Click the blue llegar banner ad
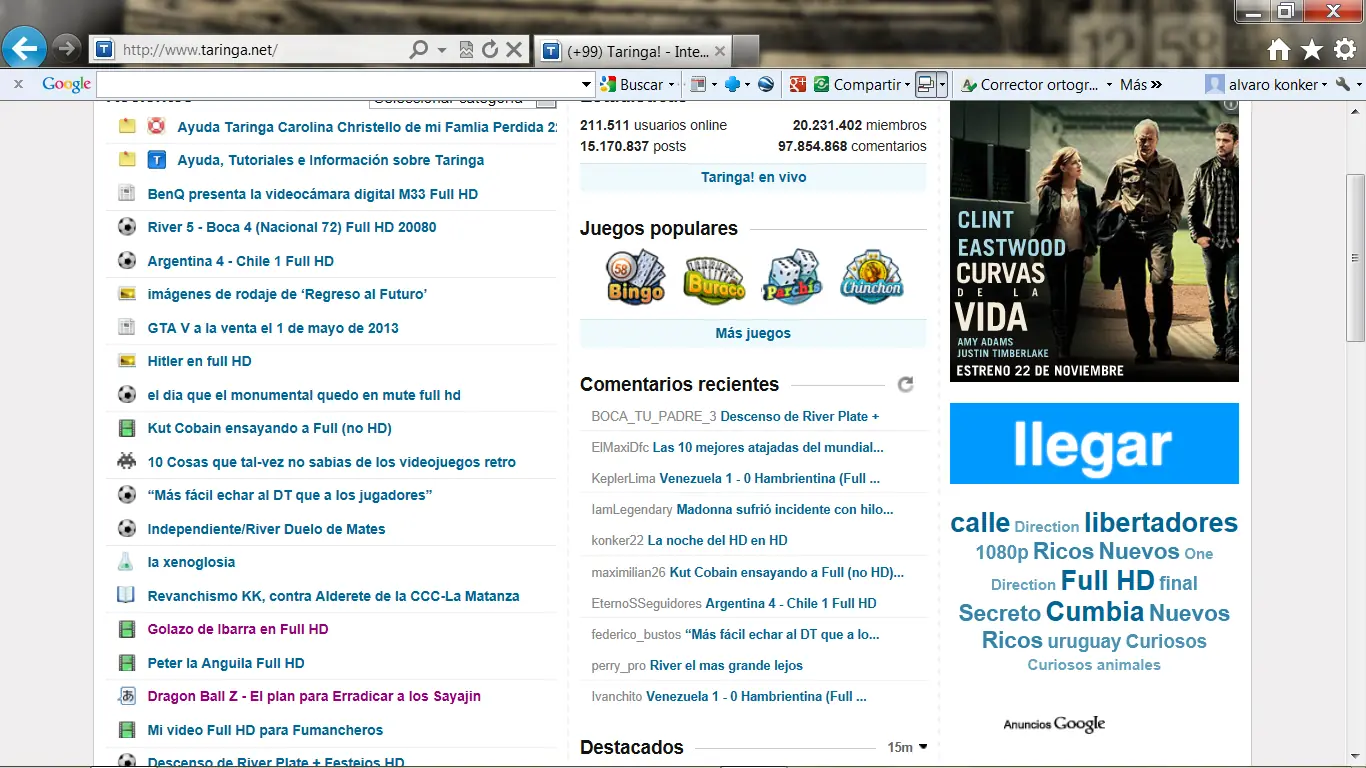1366x768 pixels. tap(1094, 444)
